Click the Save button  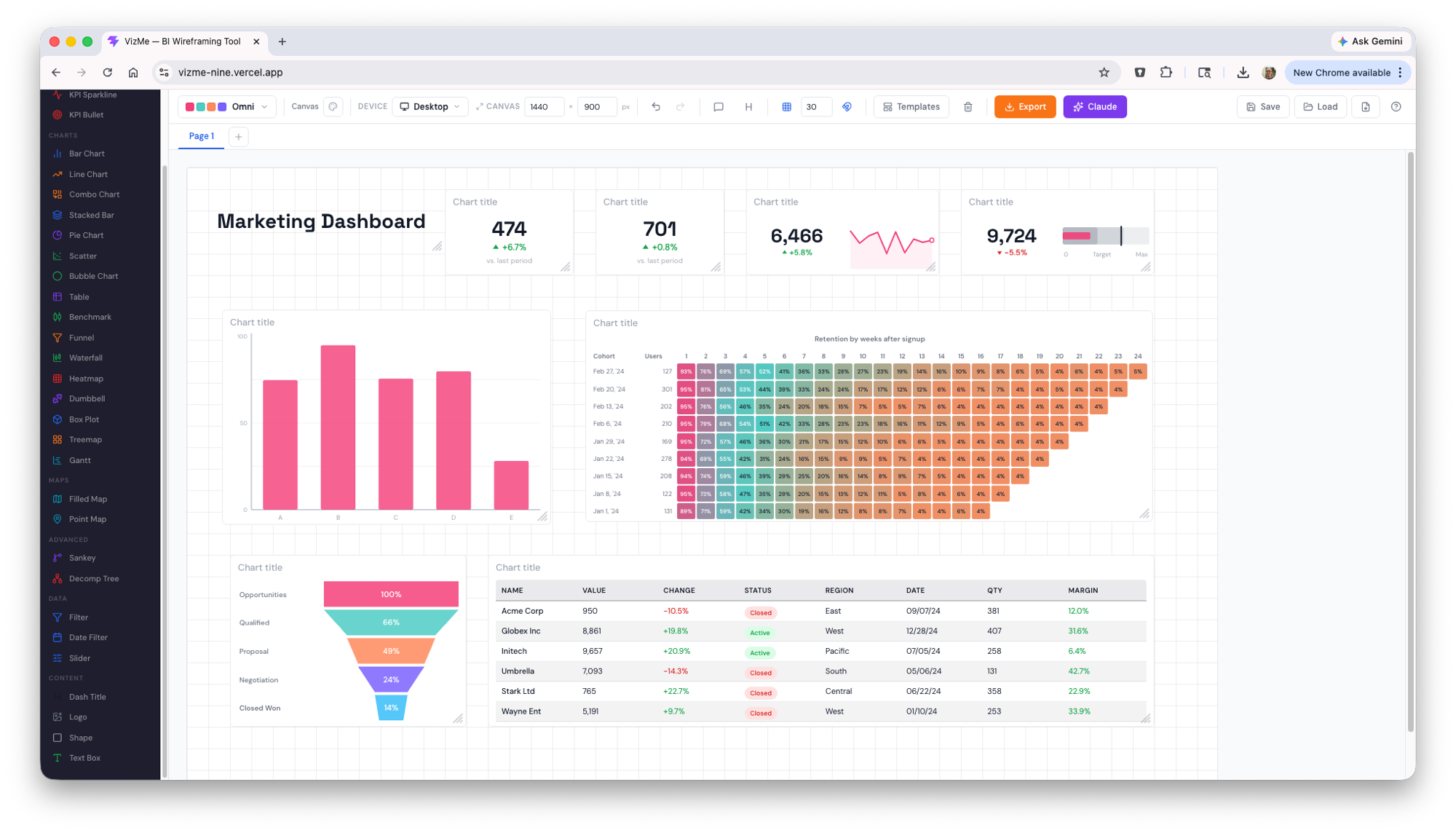point(1263,107)
